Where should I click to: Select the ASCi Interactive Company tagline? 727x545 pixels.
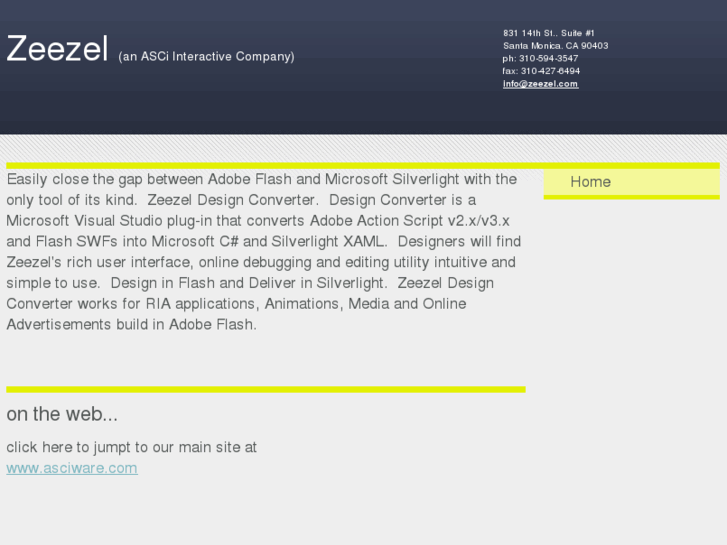coord(206,57)
